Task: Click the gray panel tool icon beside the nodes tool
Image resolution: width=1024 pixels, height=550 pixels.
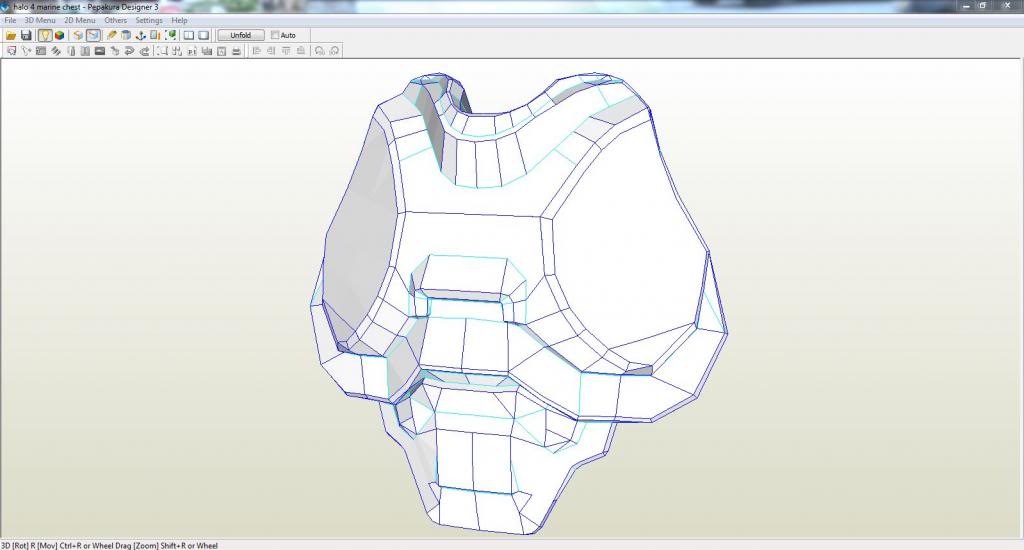Action: coord(40,50)
